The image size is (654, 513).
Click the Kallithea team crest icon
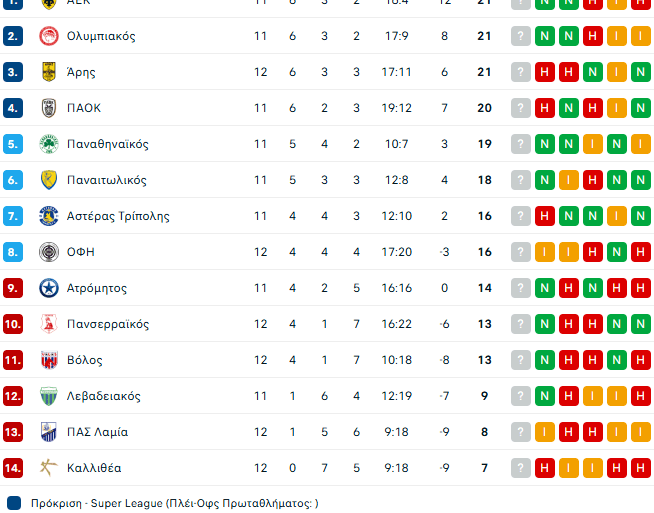[48, 468]
